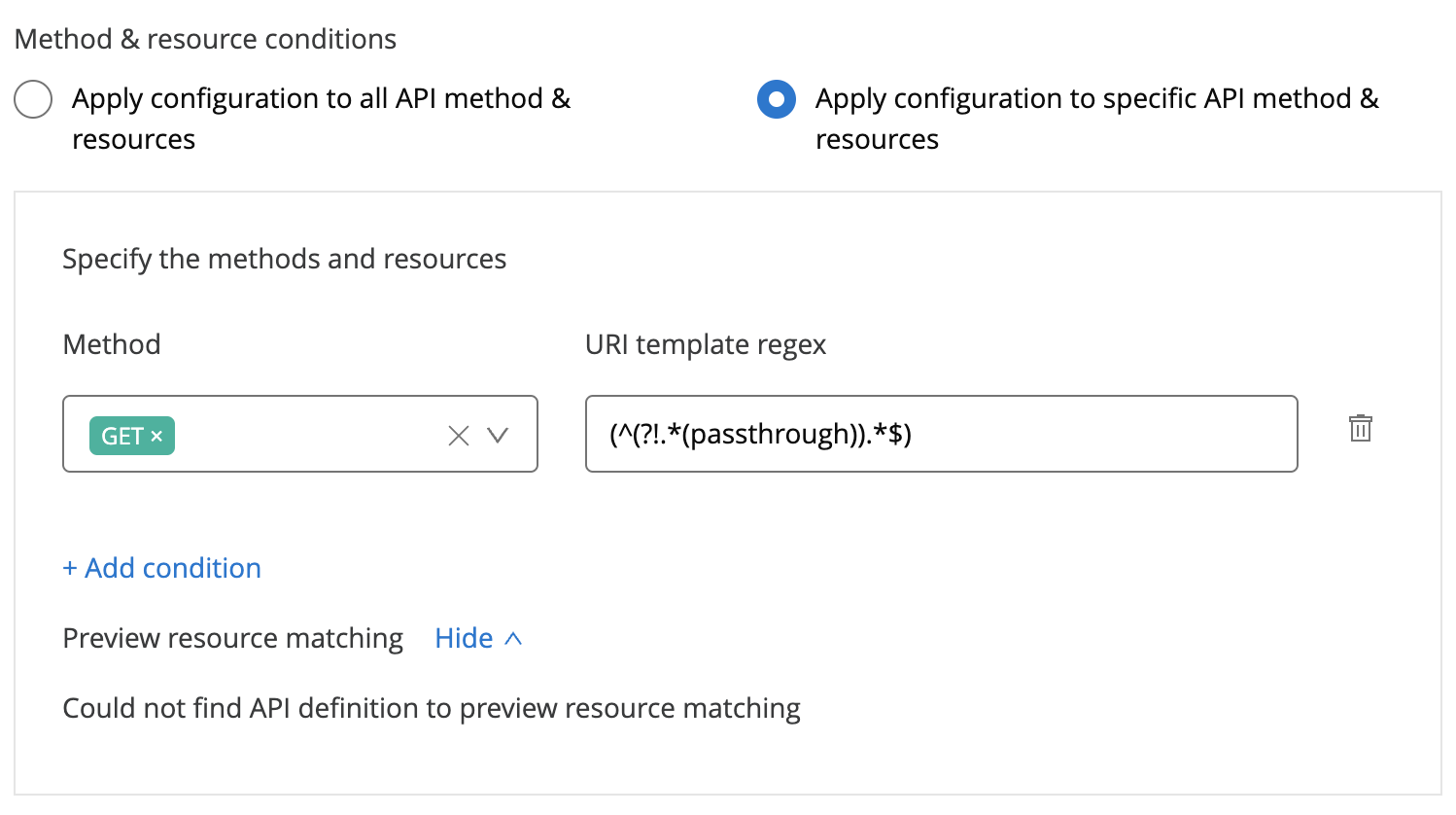Image resolution: width=1456 pixels, height=815 pixels.
Task: Click the 'Apply configuration to all API method' label text
Action: 321,99
